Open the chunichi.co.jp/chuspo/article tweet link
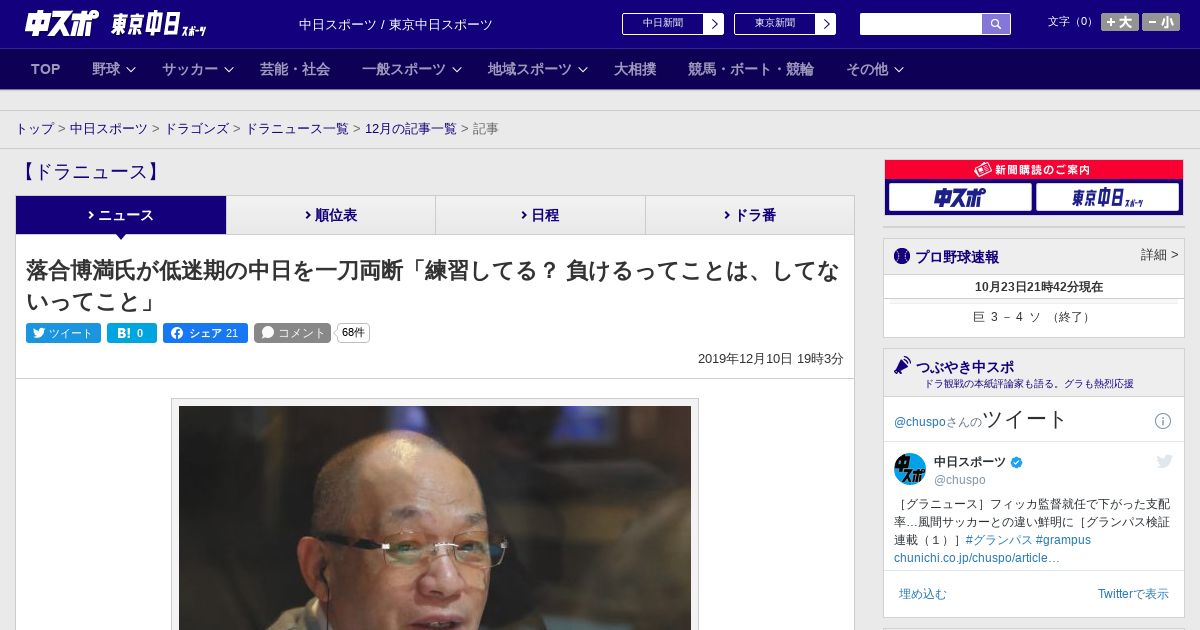Screen dimensions: 1200x630 [977, 558]
